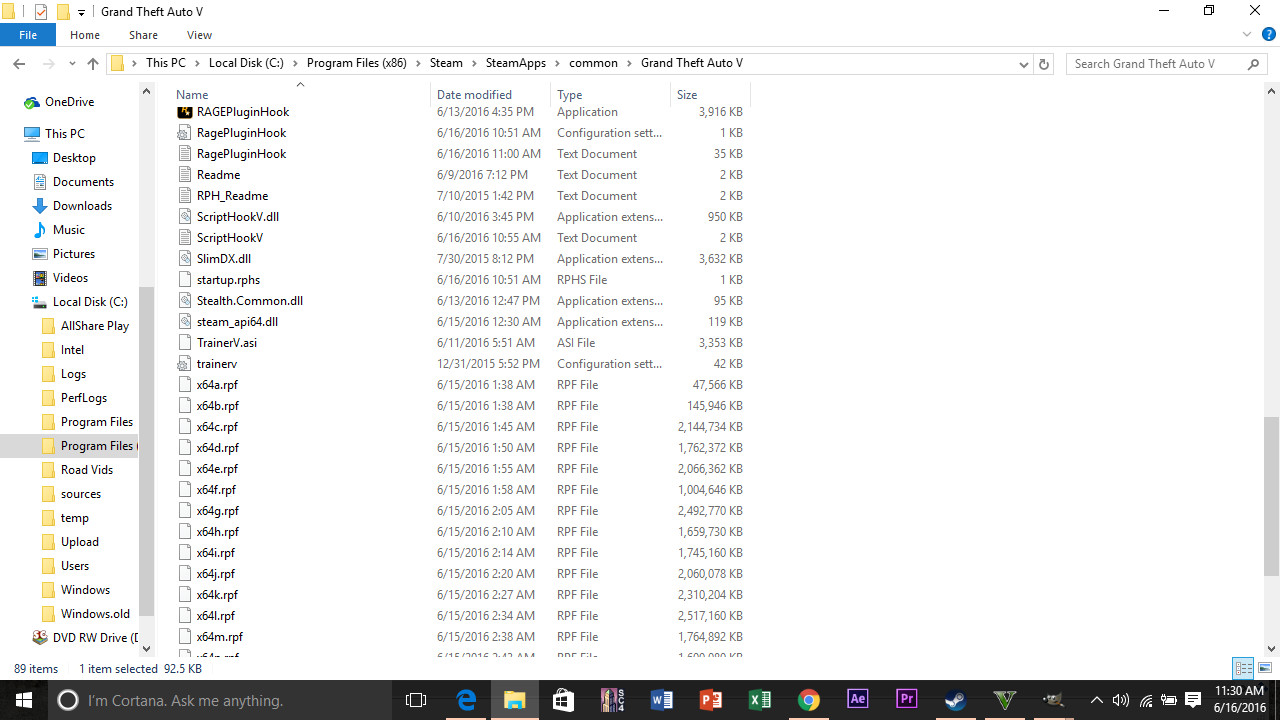Open the Customize Quick Access Toolbar dropdown
1280x720 pixels.
81,13
